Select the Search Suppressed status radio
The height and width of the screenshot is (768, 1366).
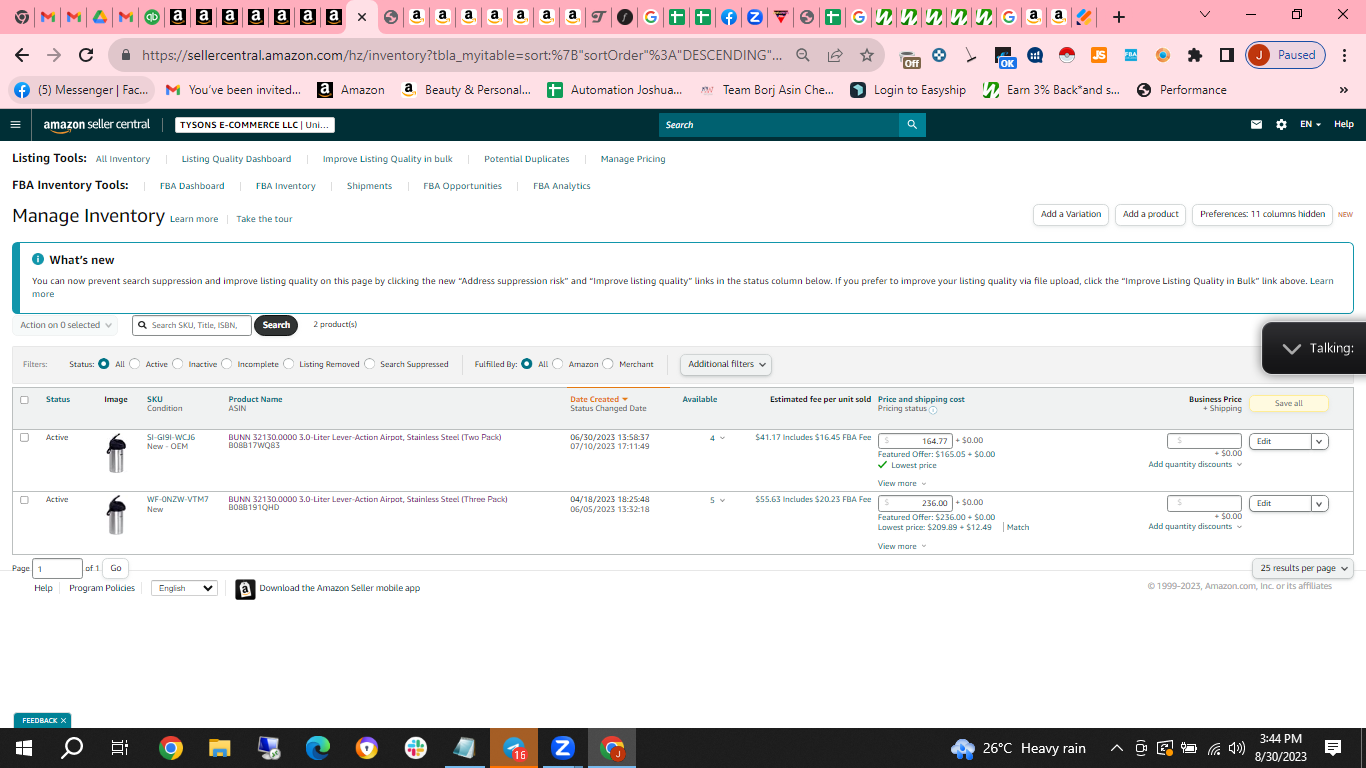pyautogui.click(x=370, y=364)
